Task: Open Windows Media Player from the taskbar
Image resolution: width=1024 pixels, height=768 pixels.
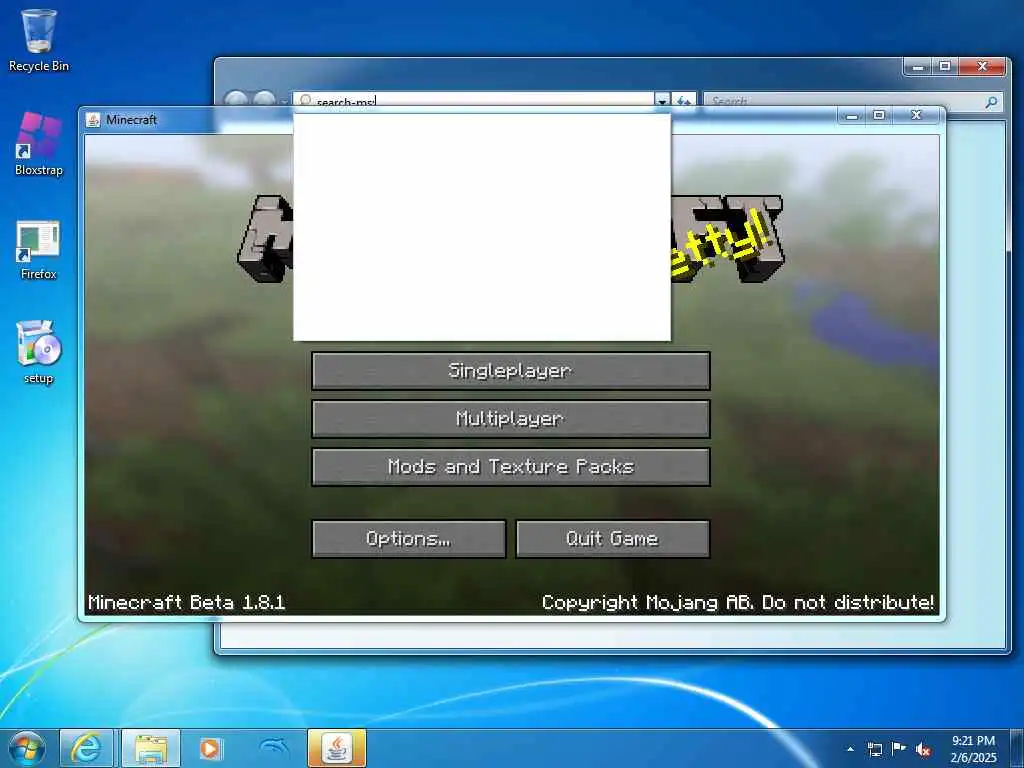Action: click(x=210, y=748)
